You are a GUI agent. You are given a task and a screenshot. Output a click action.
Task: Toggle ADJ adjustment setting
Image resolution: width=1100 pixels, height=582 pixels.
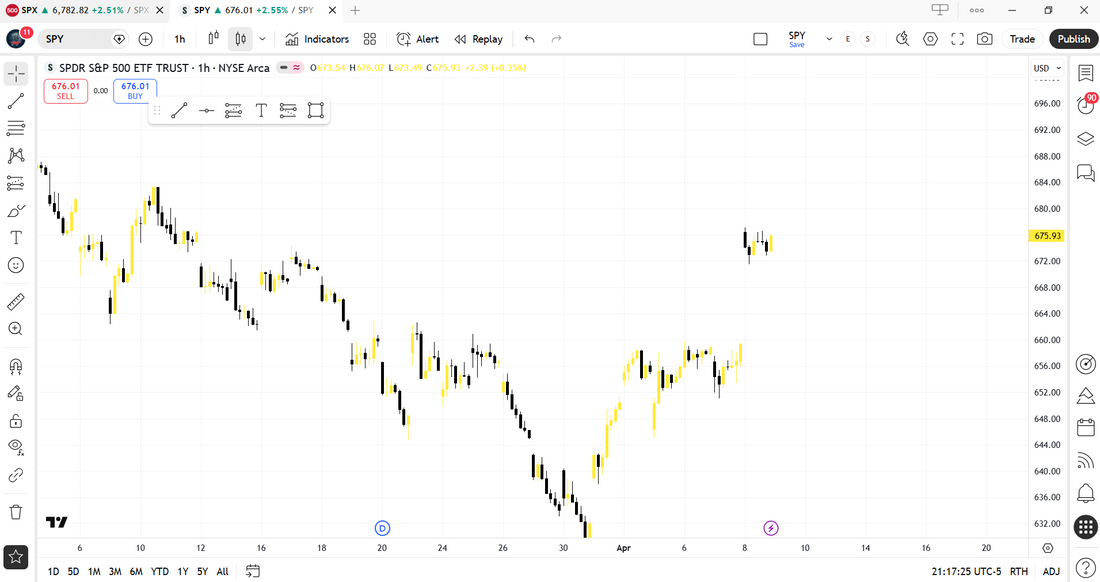1051,571
